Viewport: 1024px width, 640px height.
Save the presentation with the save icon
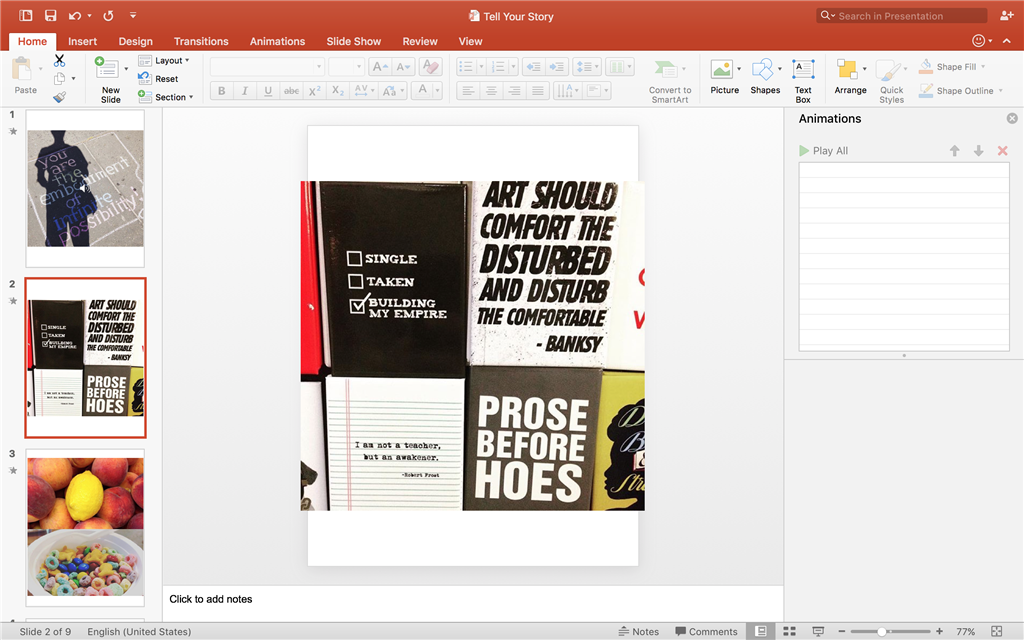click(49, 16)
